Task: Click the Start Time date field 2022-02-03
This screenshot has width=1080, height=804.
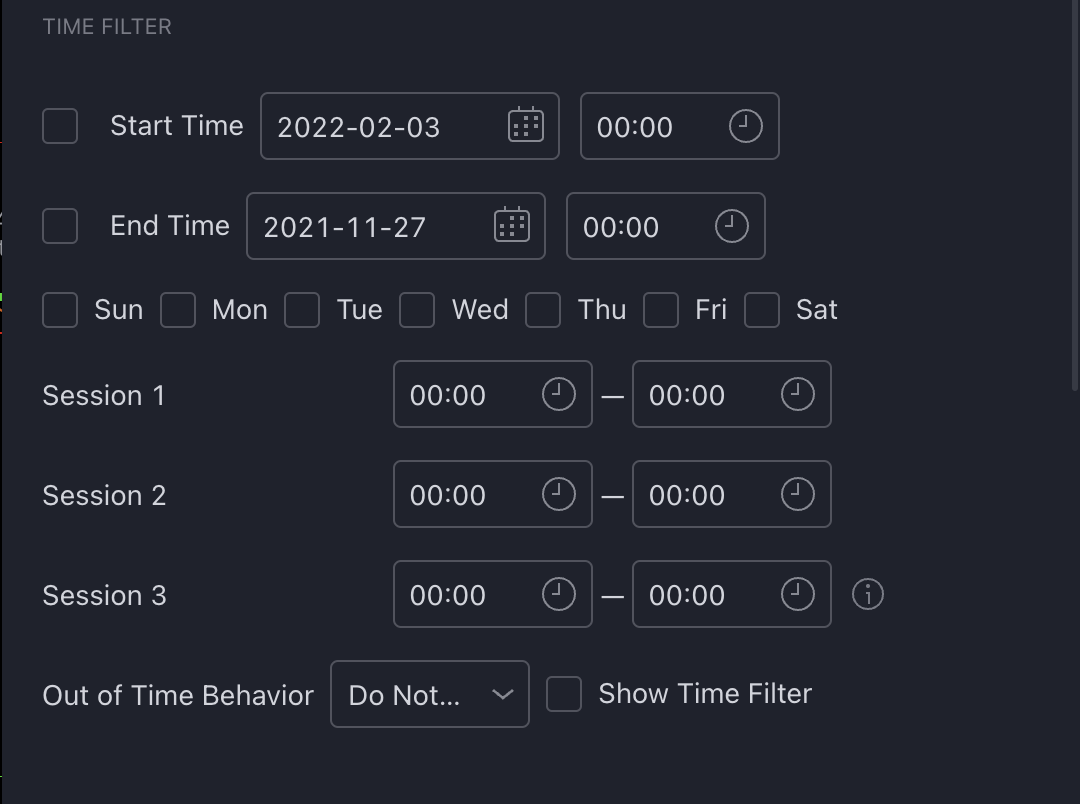Action: [x=380, y=127]
